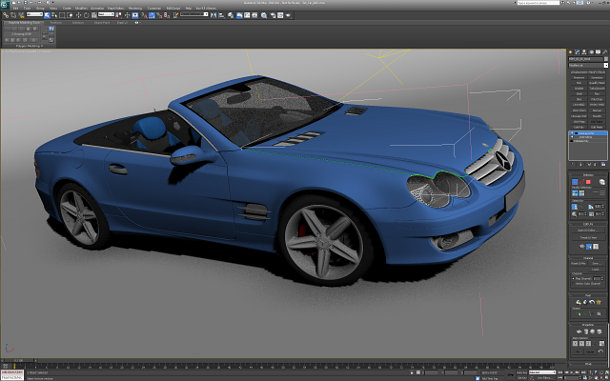Open the Curve Editor from the toolbar
This screenshot has width=610, height=381.
tap(247, 15)
